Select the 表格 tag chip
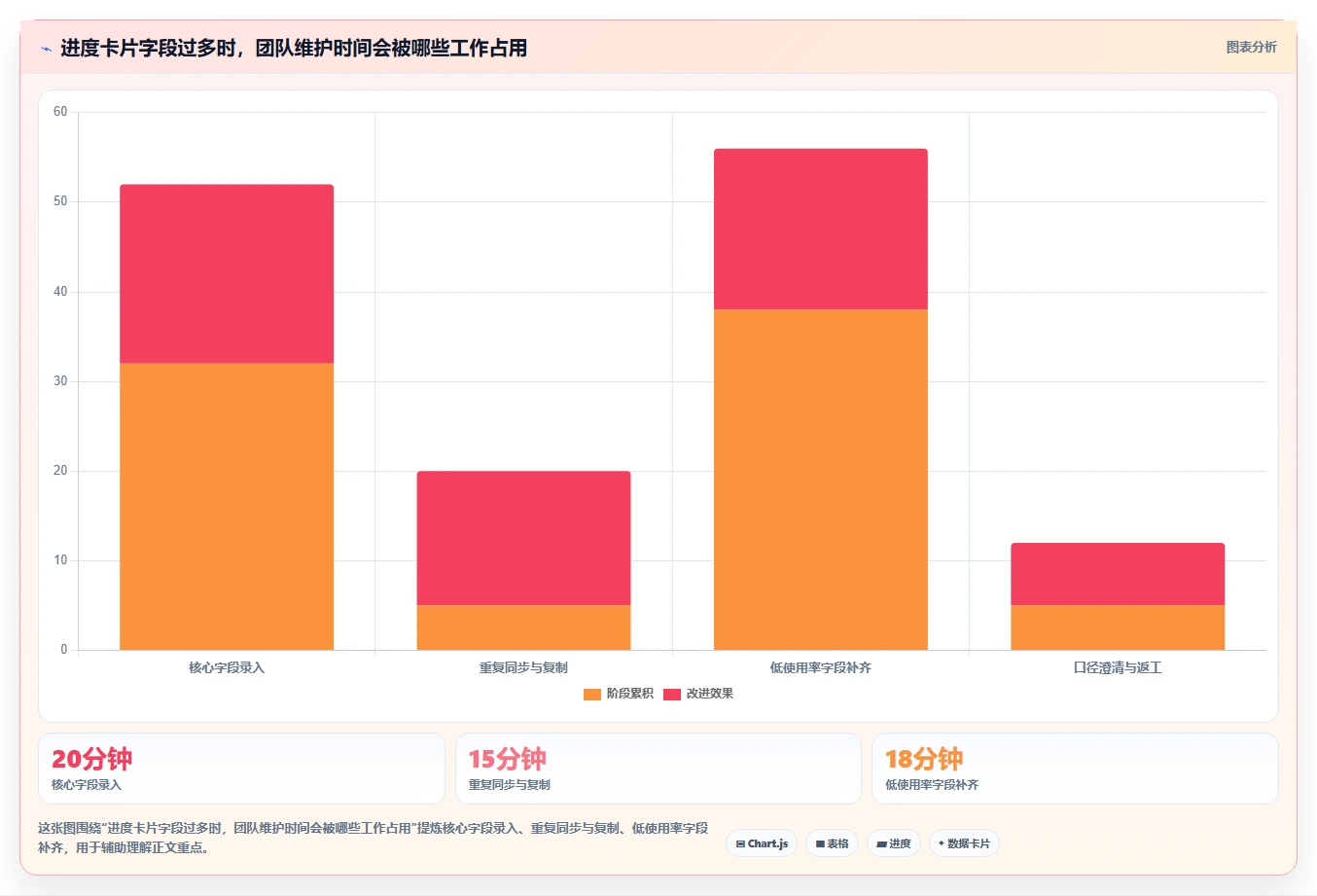 point(832,843)
